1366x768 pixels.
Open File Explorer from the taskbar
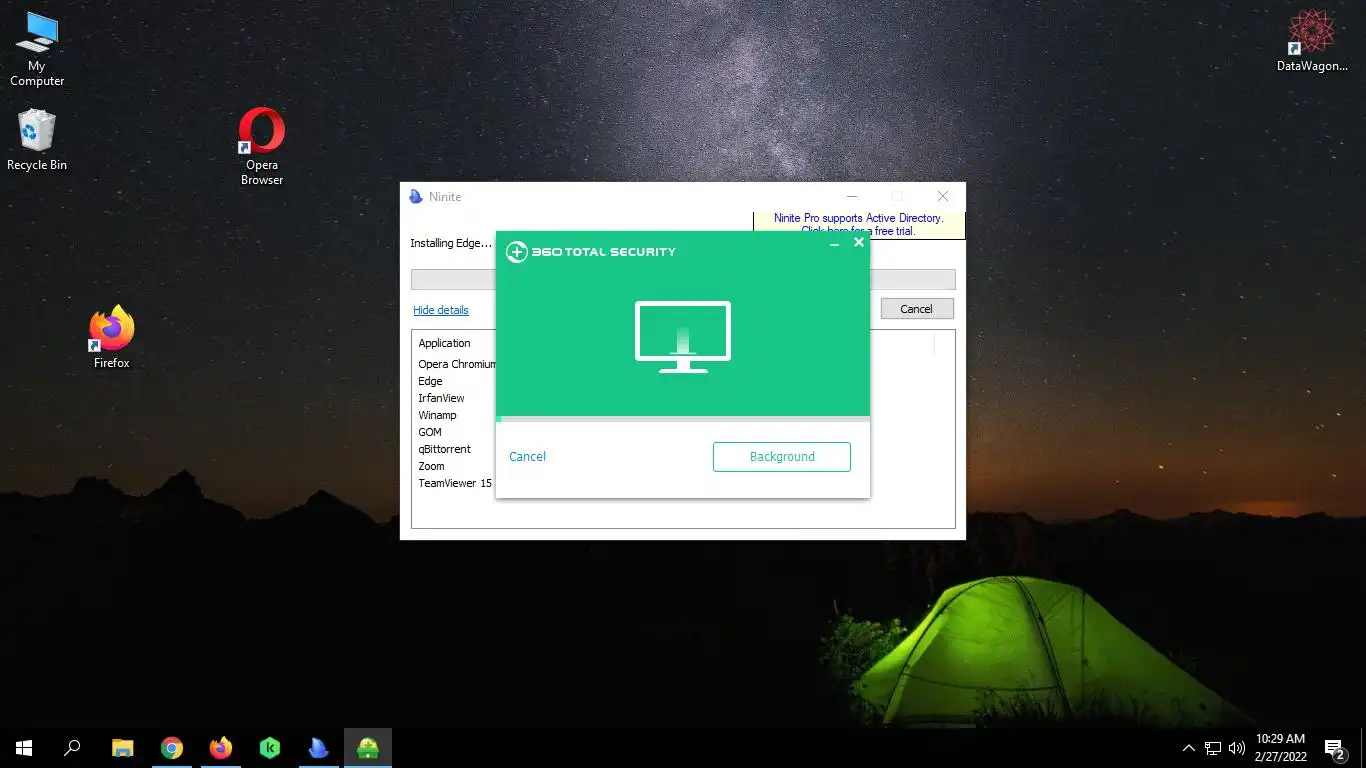pyautogui.click(x=122, y=747)
